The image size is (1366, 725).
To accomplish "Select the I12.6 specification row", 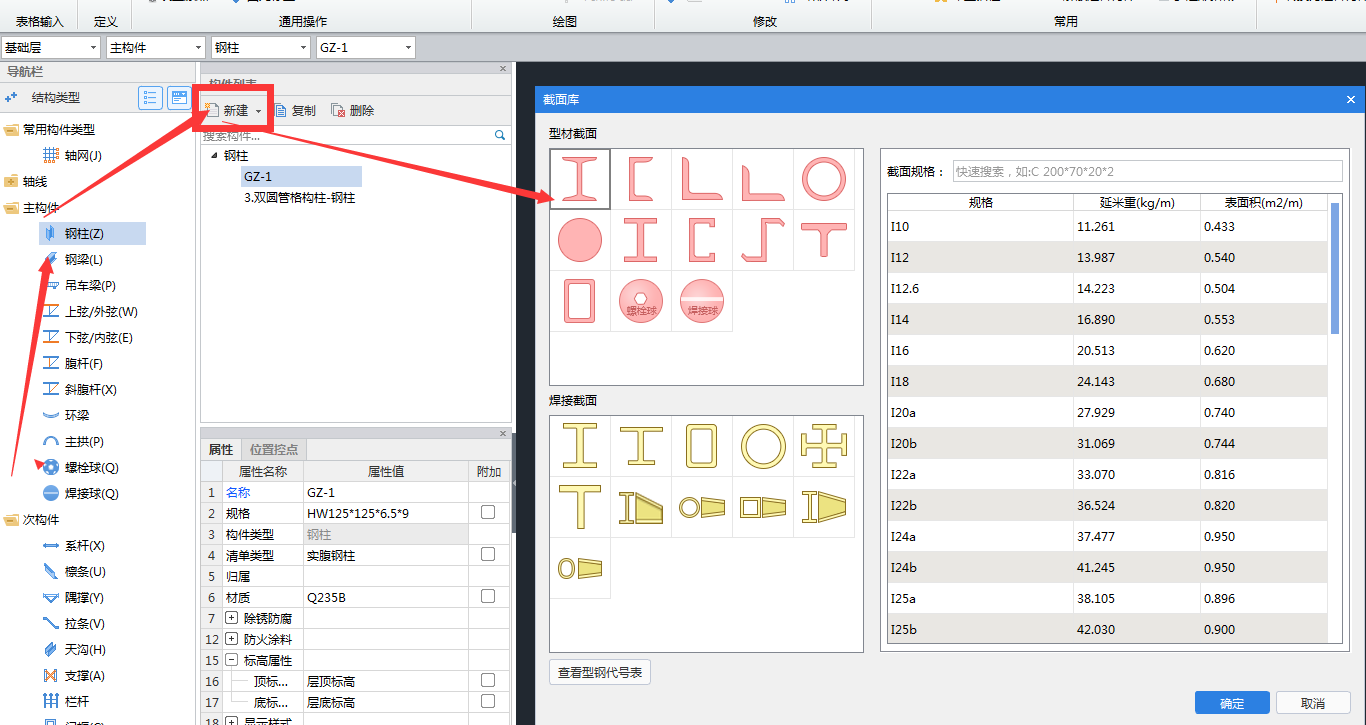I will pos(1108,288).
